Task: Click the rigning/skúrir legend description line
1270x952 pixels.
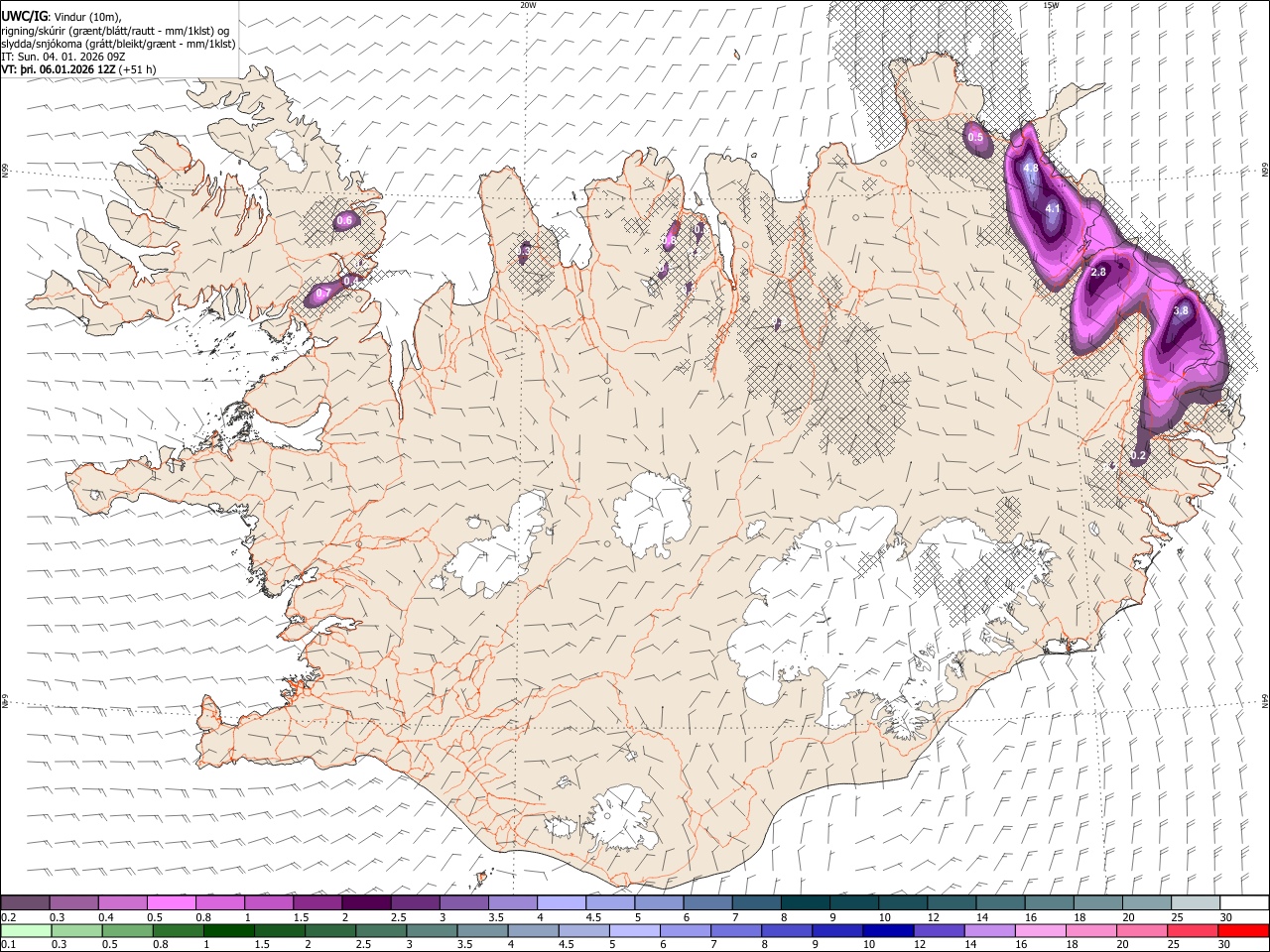Action: [115, 31]
